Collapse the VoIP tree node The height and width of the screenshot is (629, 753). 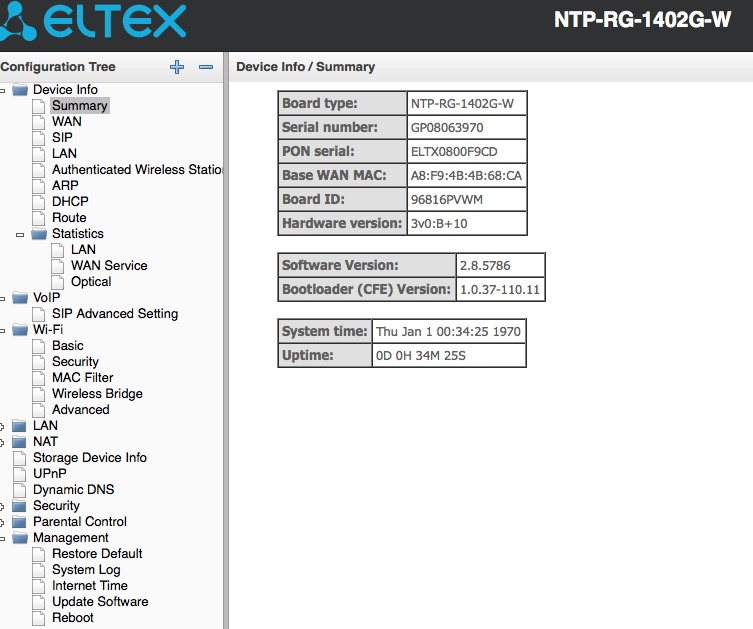pyautogui.click(x=2, y=299)
